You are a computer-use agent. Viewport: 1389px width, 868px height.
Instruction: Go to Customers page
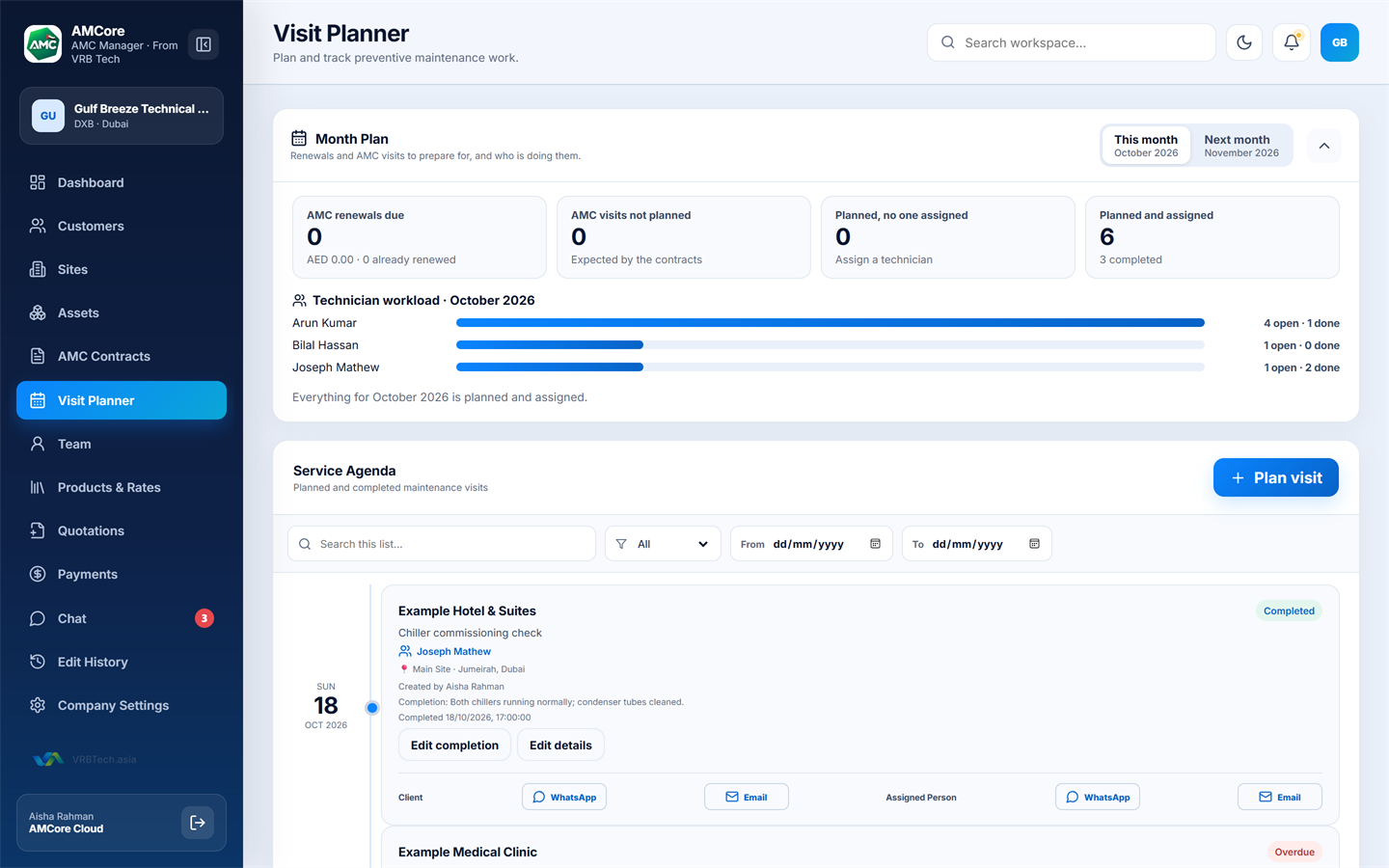pos(122,226)
